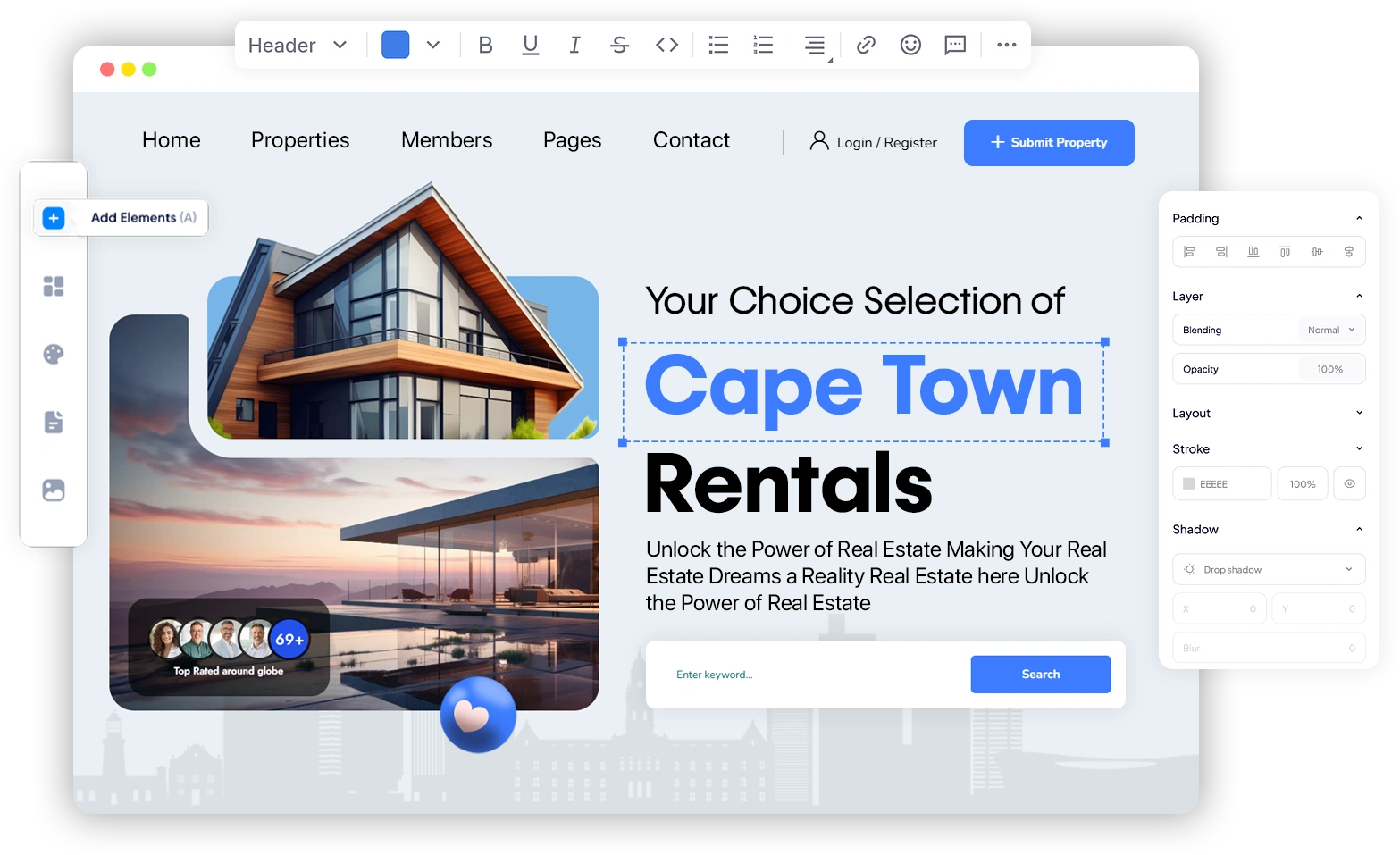Select the layout blocks icon in left sidebar

tap(54, 286)
